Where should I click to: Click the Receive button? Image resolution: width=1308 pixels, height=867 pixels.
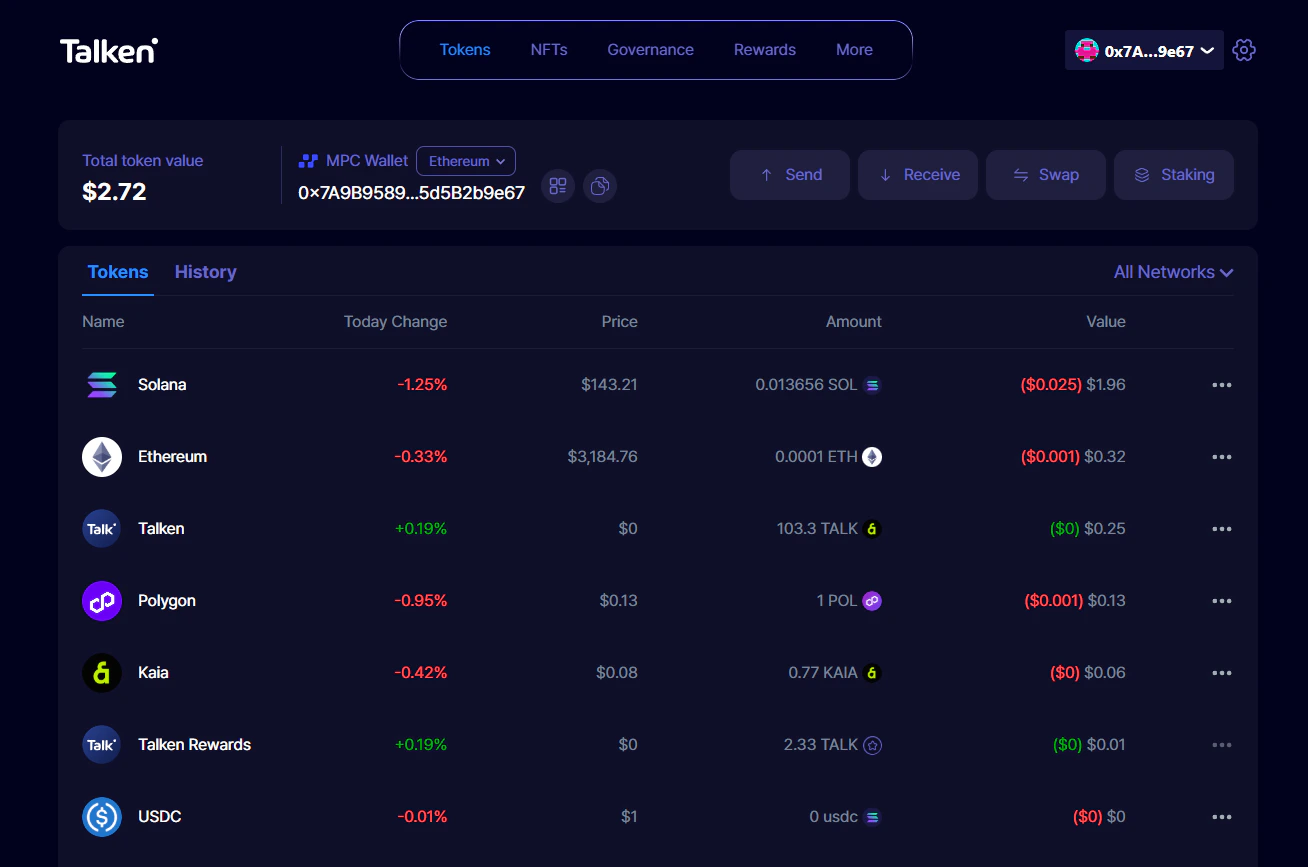point(918,175)
